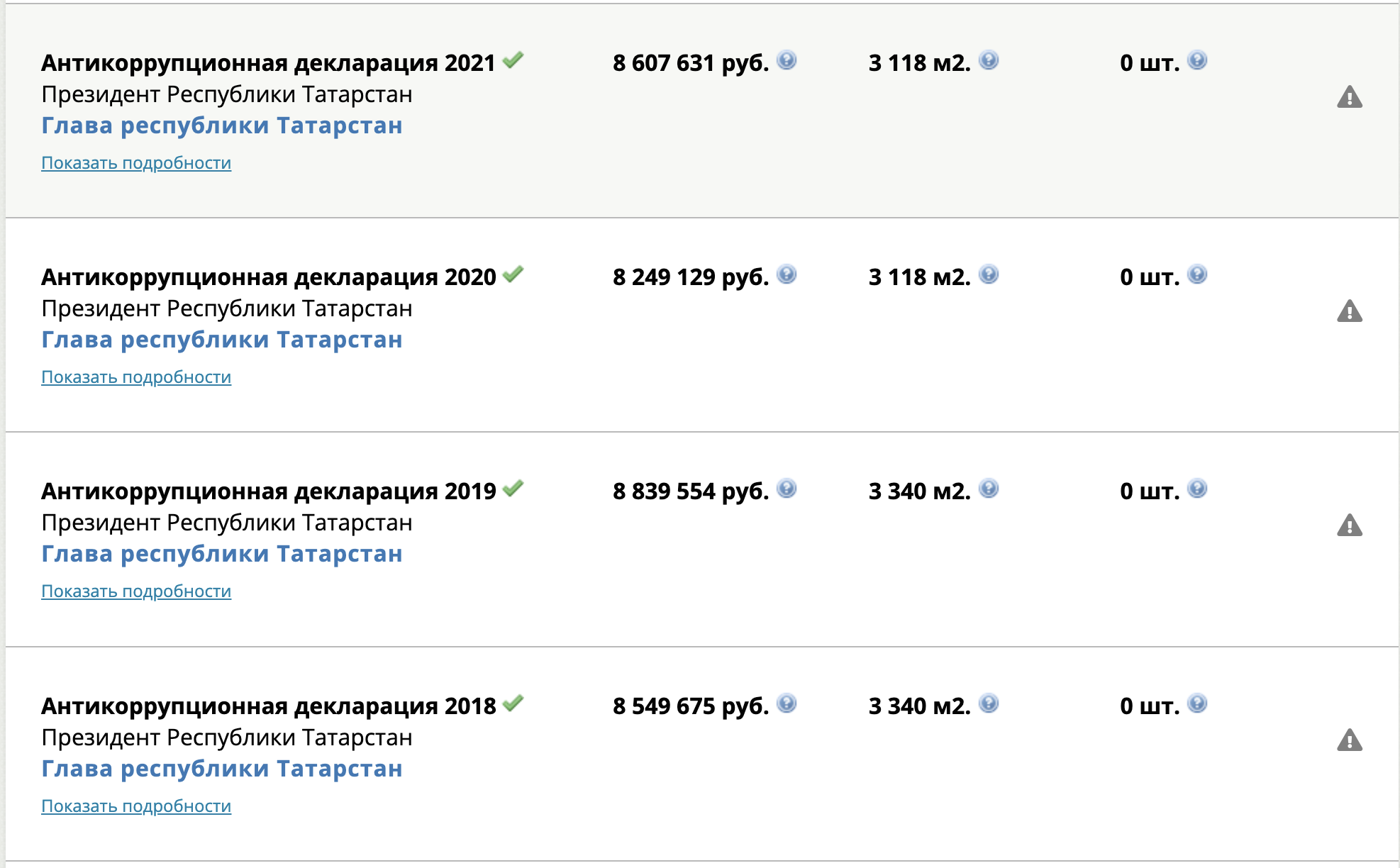Click help icon next to 8 249 129 руб.
Image resolution: width=1400 pixels, height=868 pixels.
(x=787, y=274)
